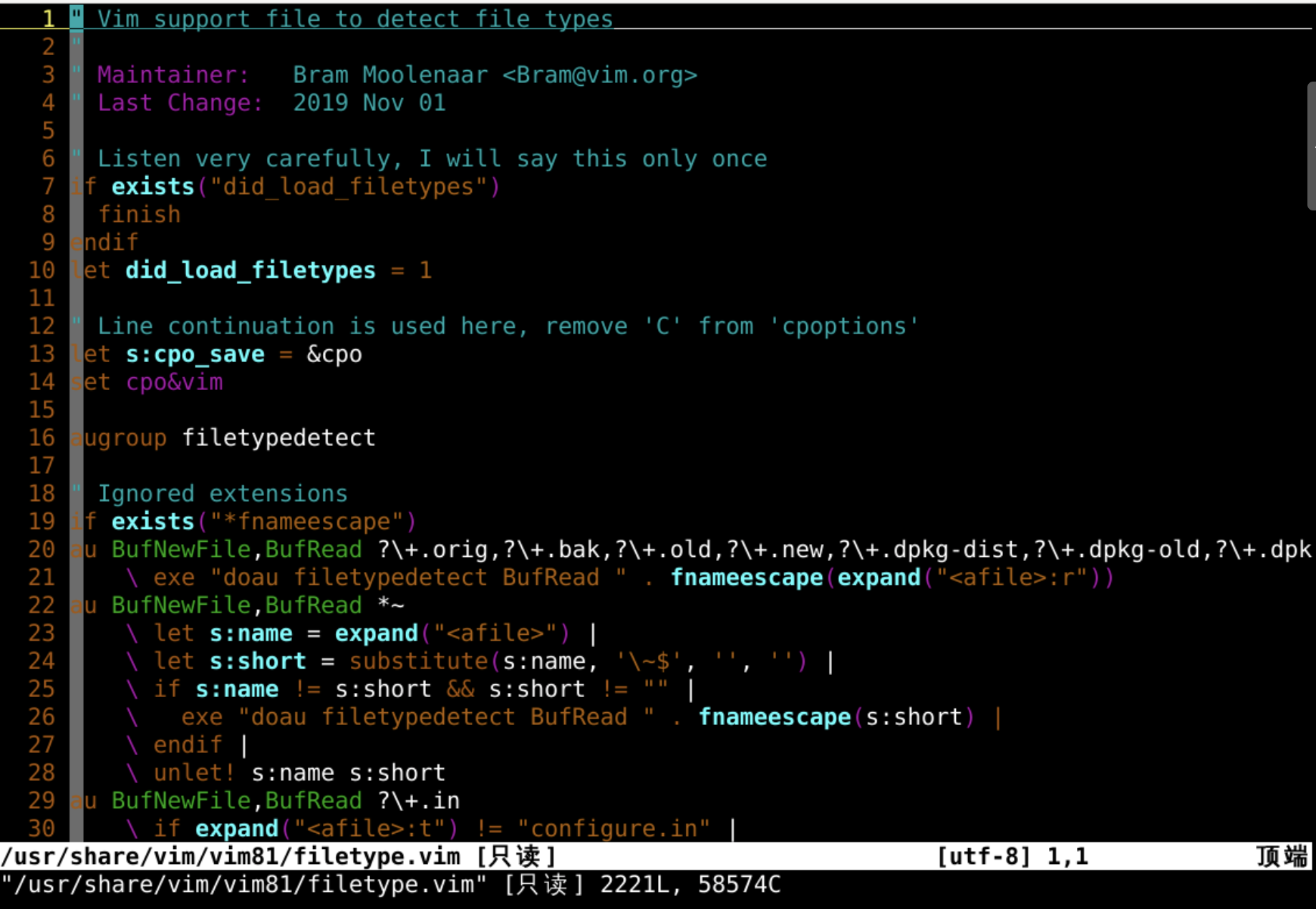1316x909 pixels.
Task: Click the status line path '/usr/share/vim/vim81/filetype.vim'
Action: [231, 857]
